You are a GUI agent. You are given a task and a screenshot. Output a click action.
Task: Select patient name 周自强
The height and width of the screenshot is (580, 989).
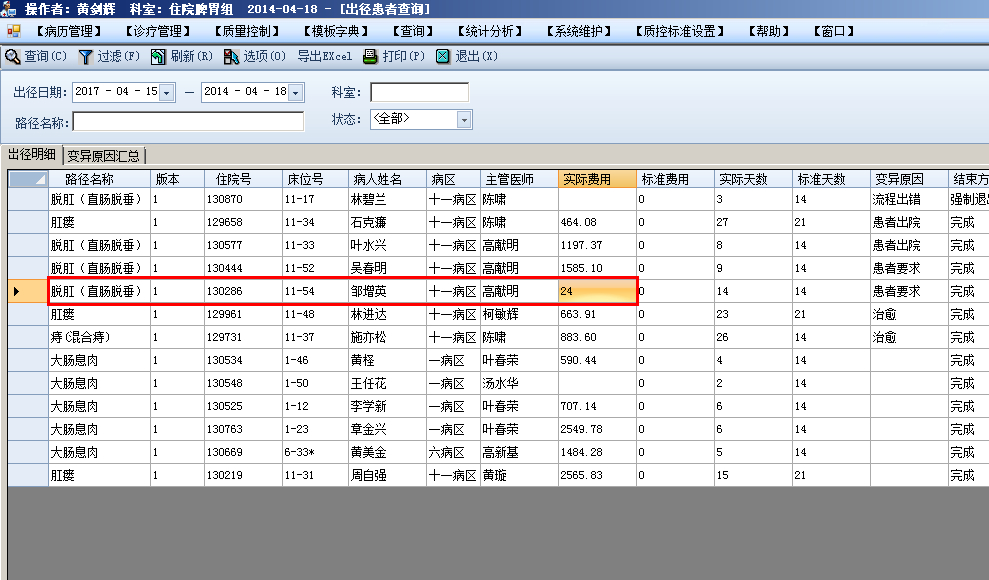point(368,475)
